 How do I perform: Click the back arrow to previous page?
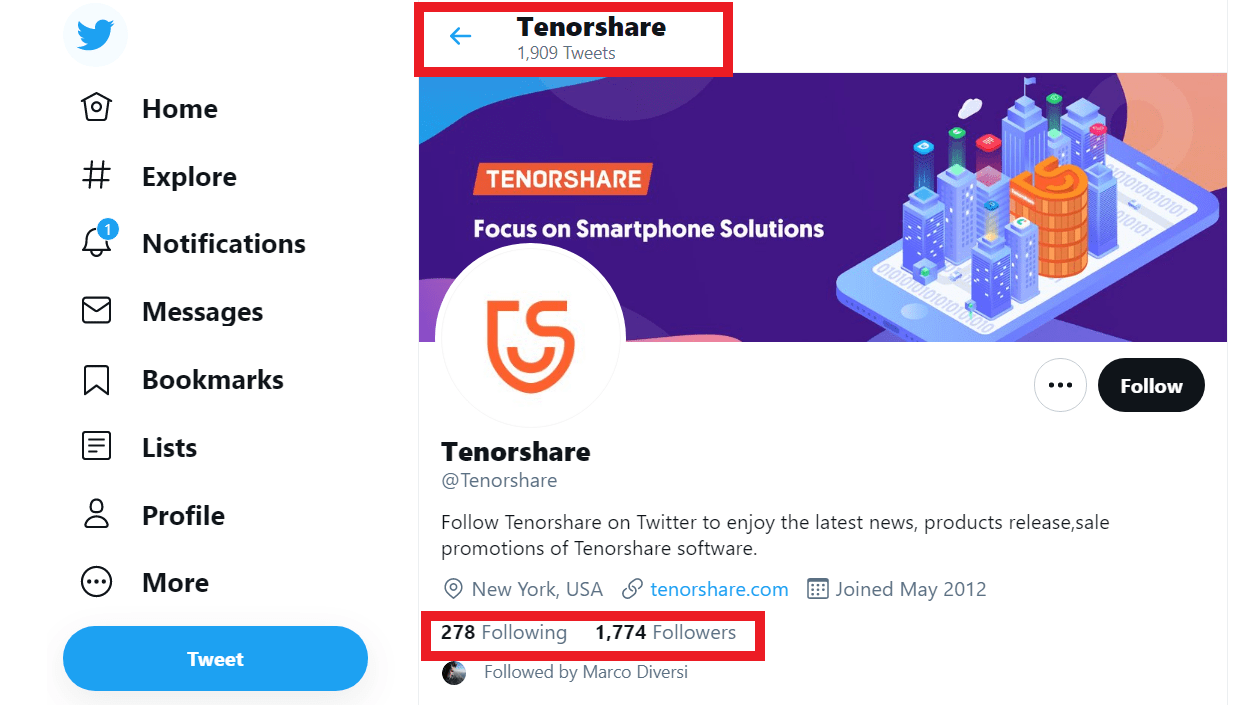[x=460, y=35]
